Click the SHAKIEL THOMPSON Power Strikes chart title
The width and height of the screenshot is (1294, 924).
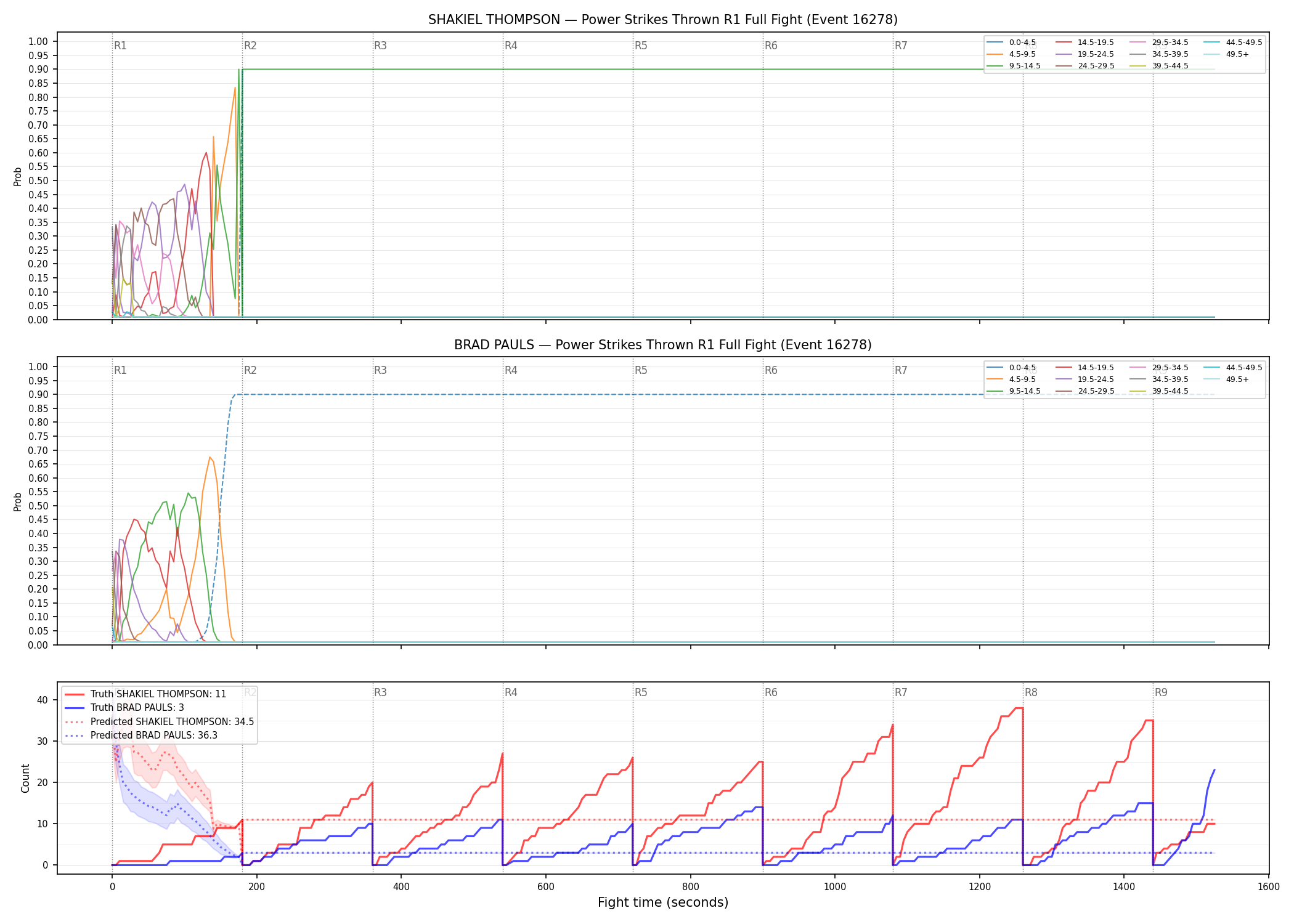tap(663, 20)
